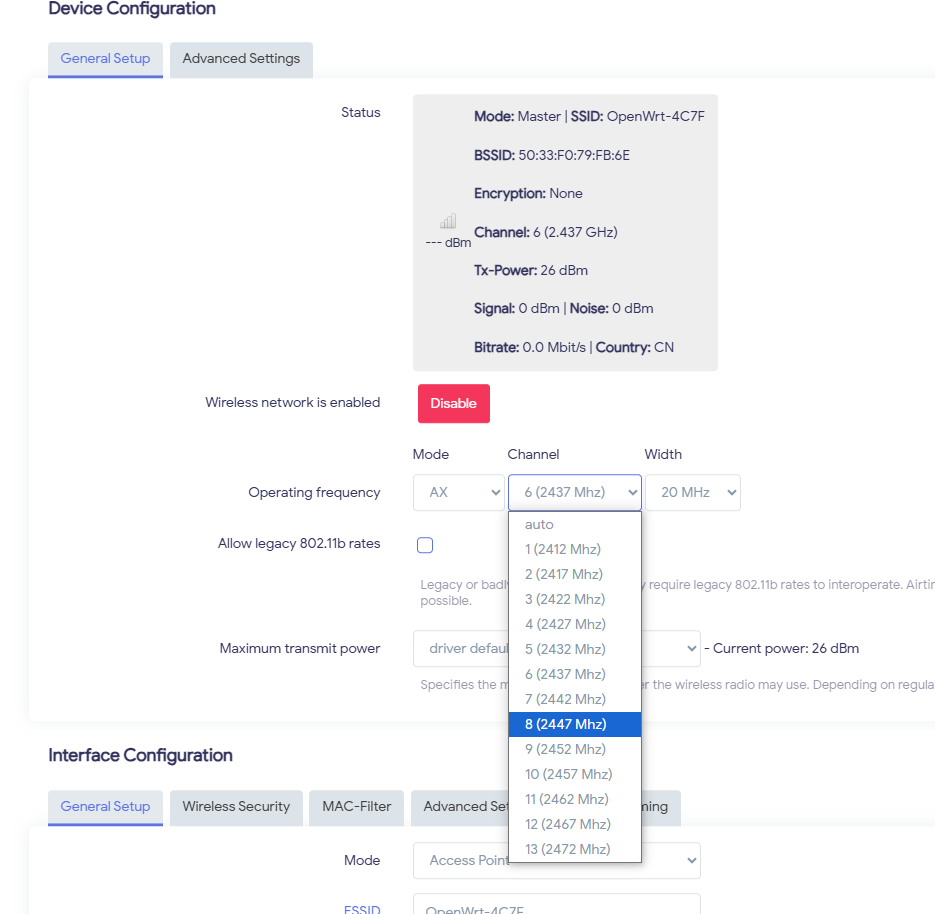Collapse the Channel dropdown showing 6 (2437 Mhz)
Viewport: 935px width, 914px height.
pyautogui.click(x=575, y=492)
